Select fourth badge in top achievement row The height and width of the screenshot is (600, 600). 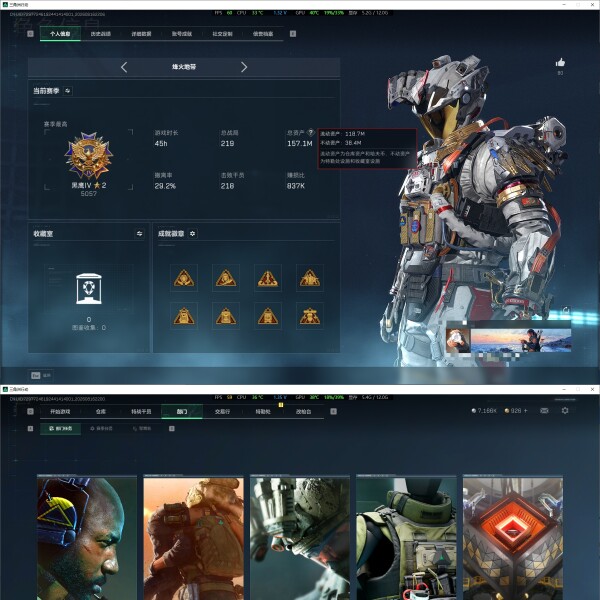(310, 278)
